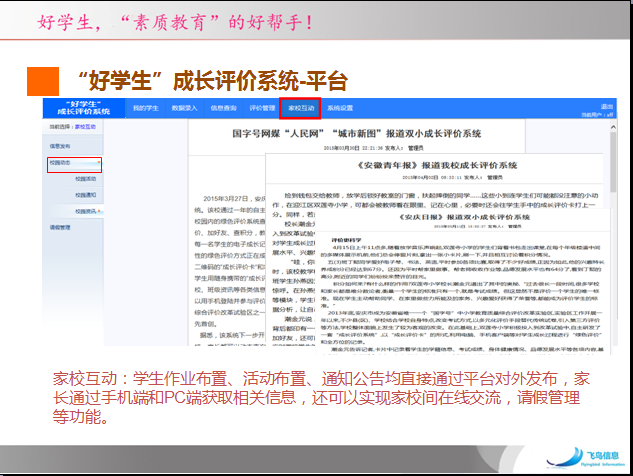Go to the 系统设置 tab
The width and height of the screenshot is (633, 476).
pos(340,107)
